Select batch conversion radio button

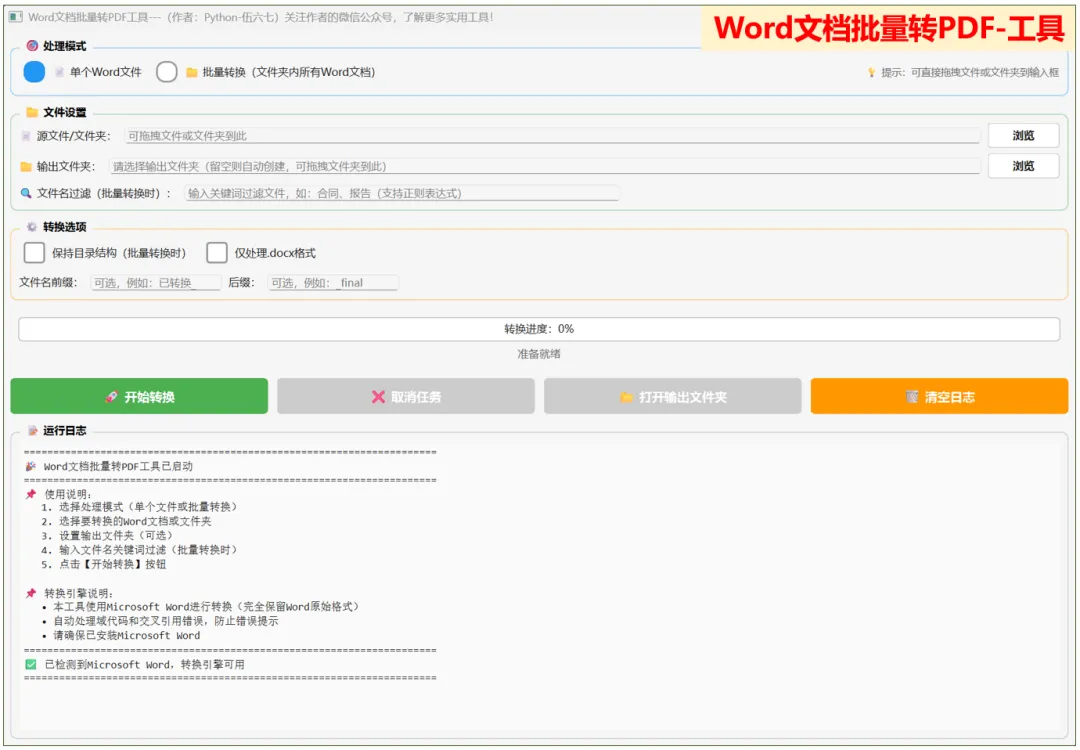(167, 72)
